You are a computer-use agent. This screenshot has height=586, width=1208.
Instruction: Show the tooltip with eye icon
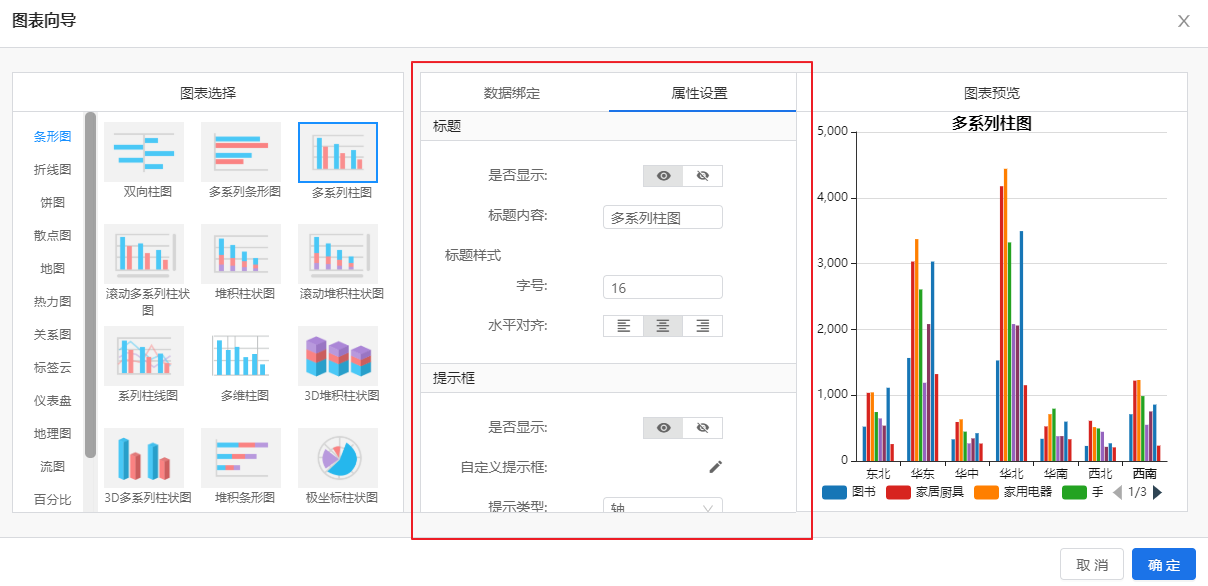[x=663, y=428]
